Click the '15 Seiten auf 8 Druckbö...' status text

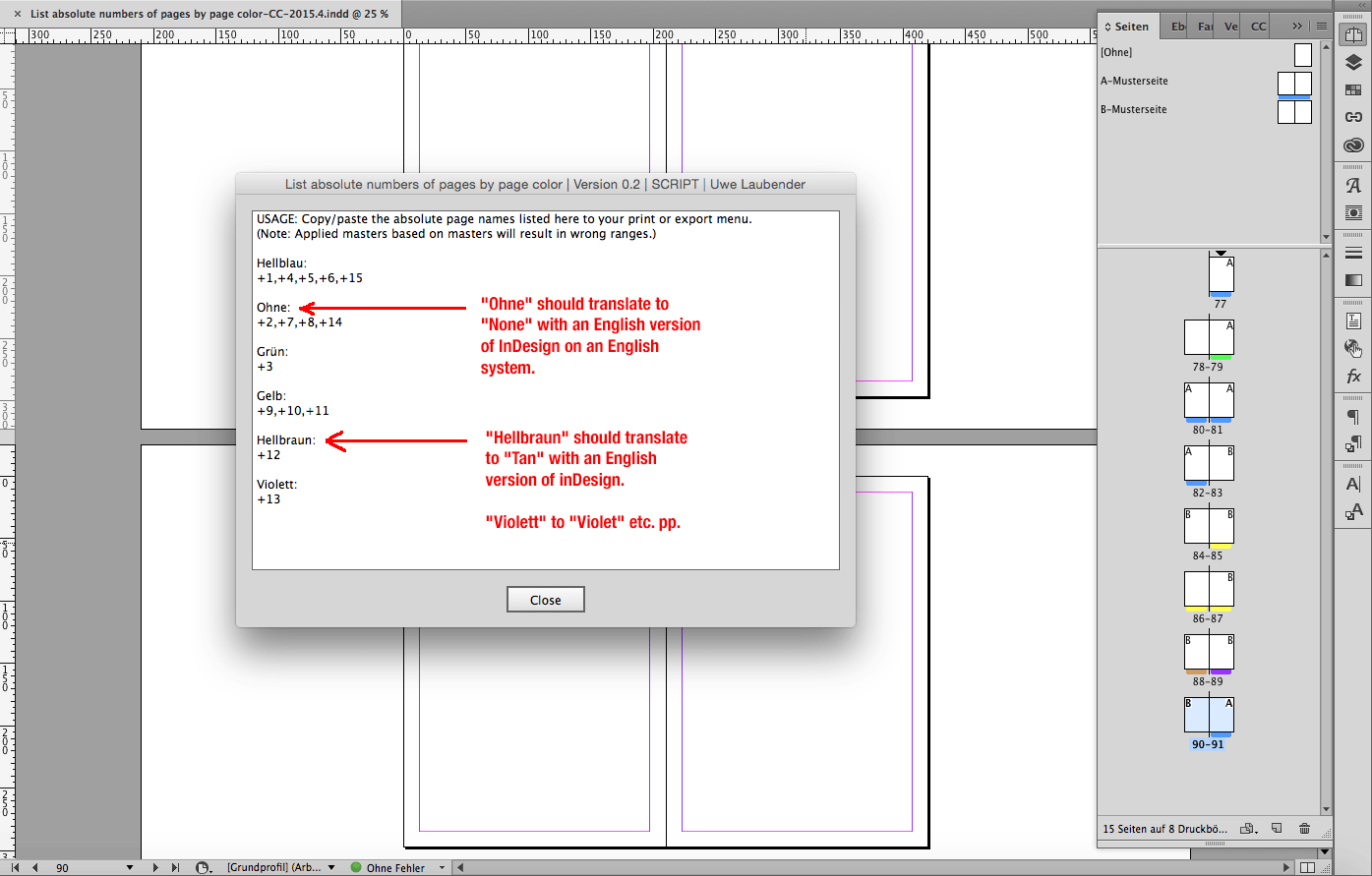(x=1165, y=829)
